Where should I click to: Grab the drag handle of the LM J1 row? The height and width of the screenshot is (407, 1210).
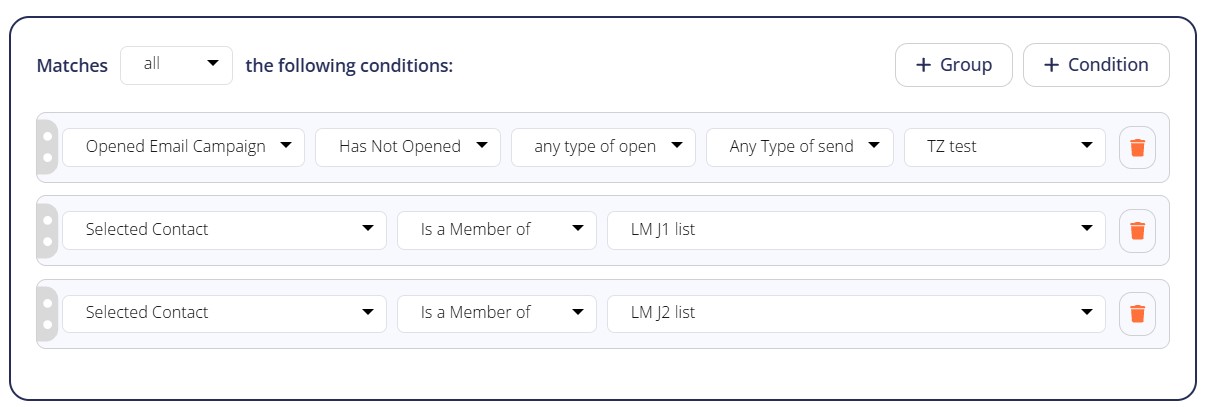click(47, 230)
